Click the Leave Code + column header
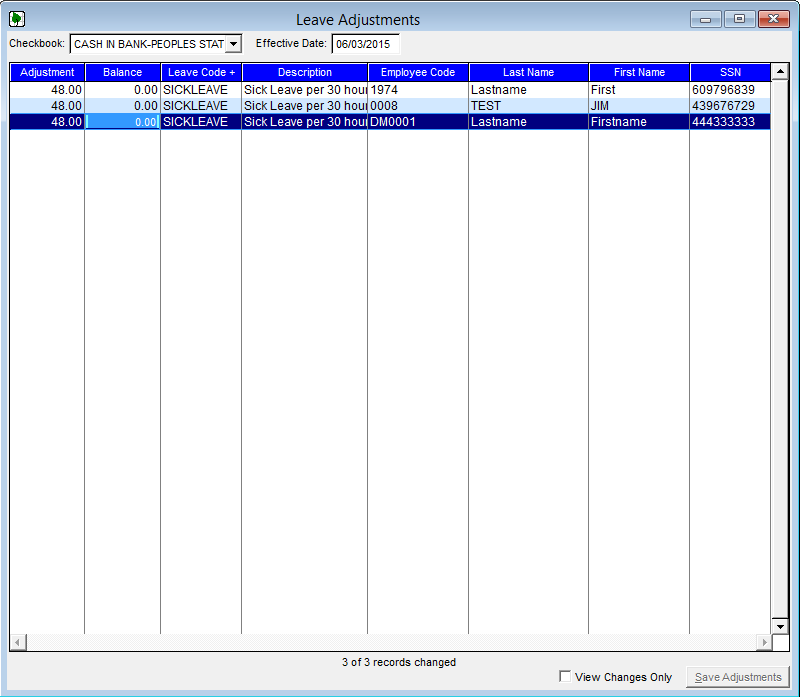This screenshot has height=697, width=803. click(x=201, y=72)
